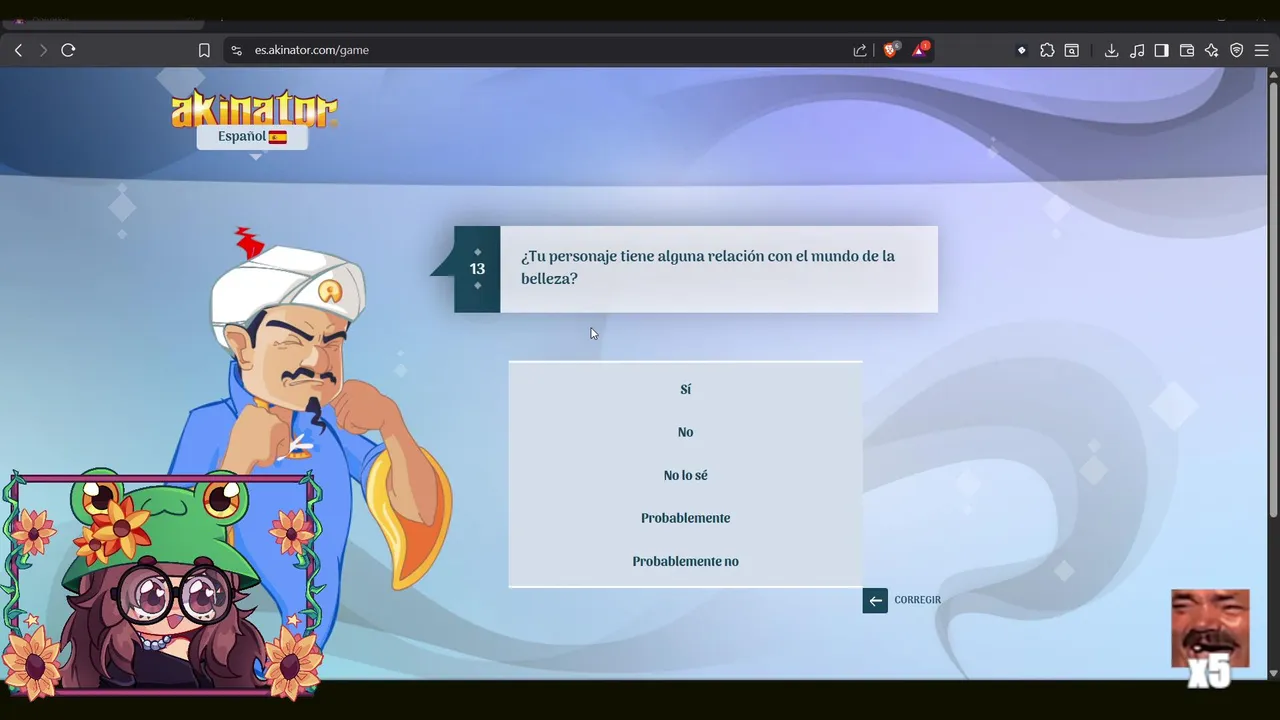This screenshot has height=720, width=1280.
Task: Choose the No lo sé answer
Action: (685, 475)
